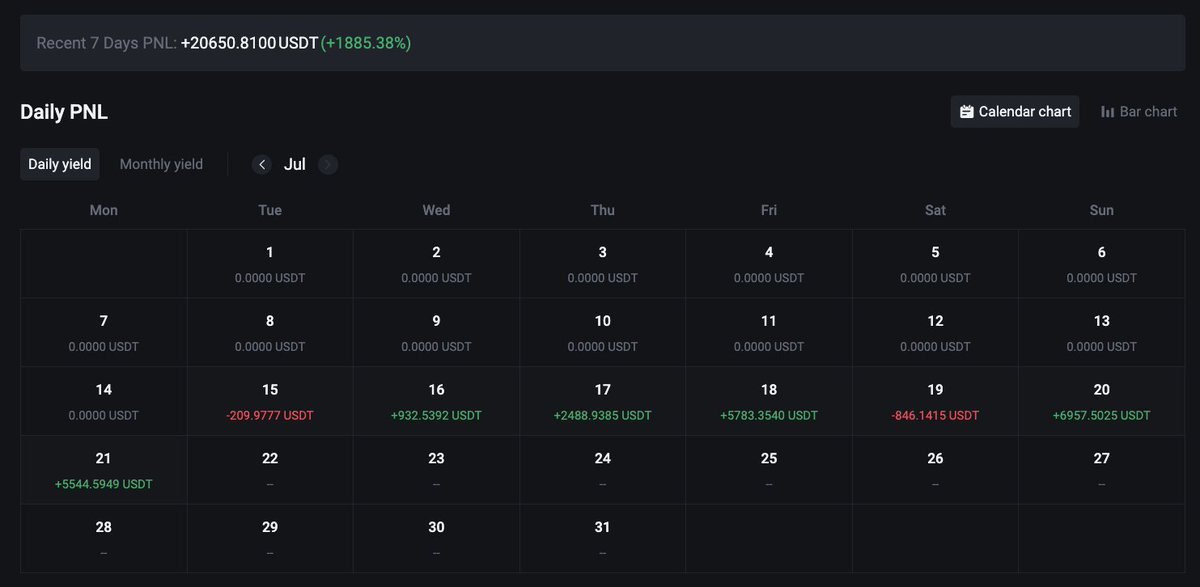The width and height of the screenshot is (1200, 587).
Task: Switch to Calendar chart view
Action: coord(1015,112)
